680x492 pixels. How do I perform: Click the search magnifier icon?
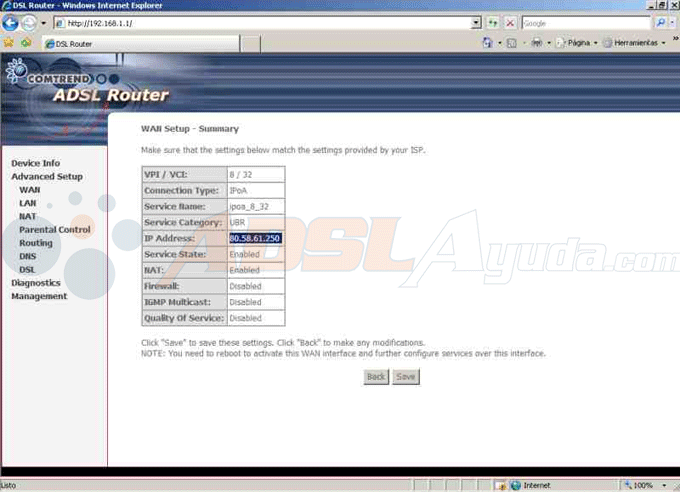click(660, 22)
